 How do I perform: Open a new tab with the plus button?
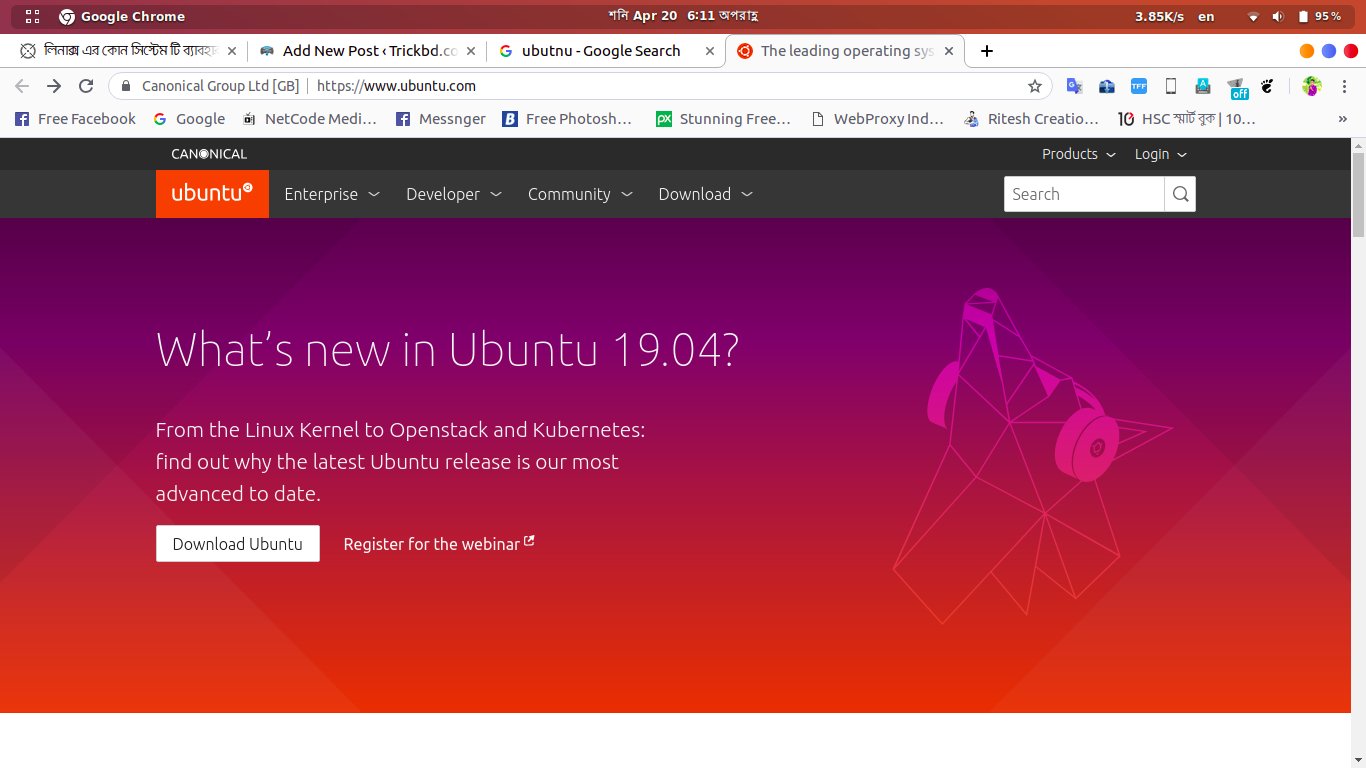pos(987,51)
